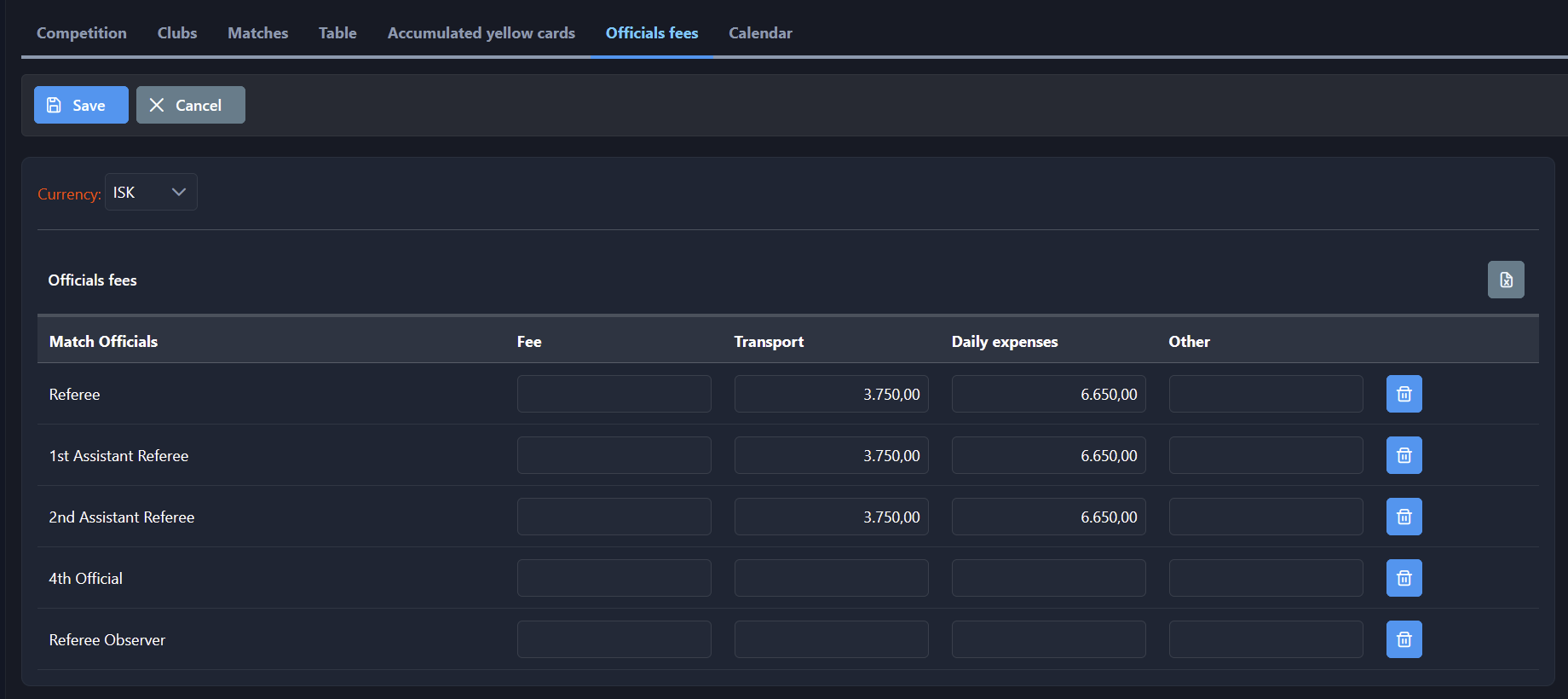Save the officials fees changes

[x=81, y=105]
